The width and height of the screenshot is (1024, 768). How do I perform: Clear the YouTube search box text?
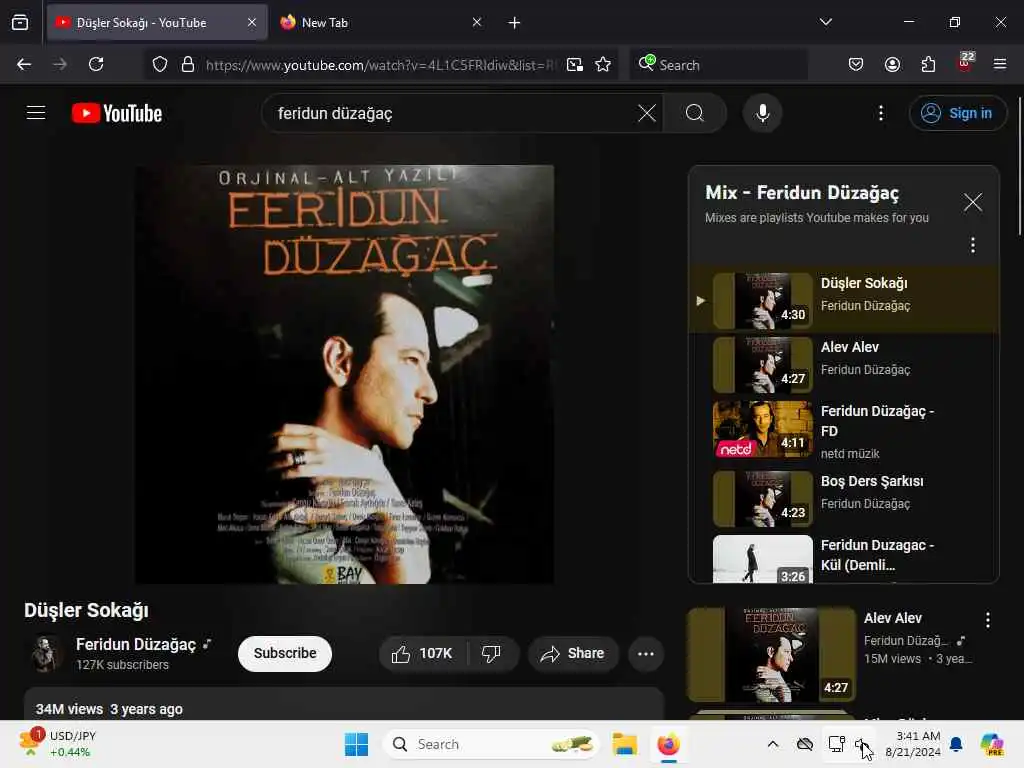click(x=647, y=113)
